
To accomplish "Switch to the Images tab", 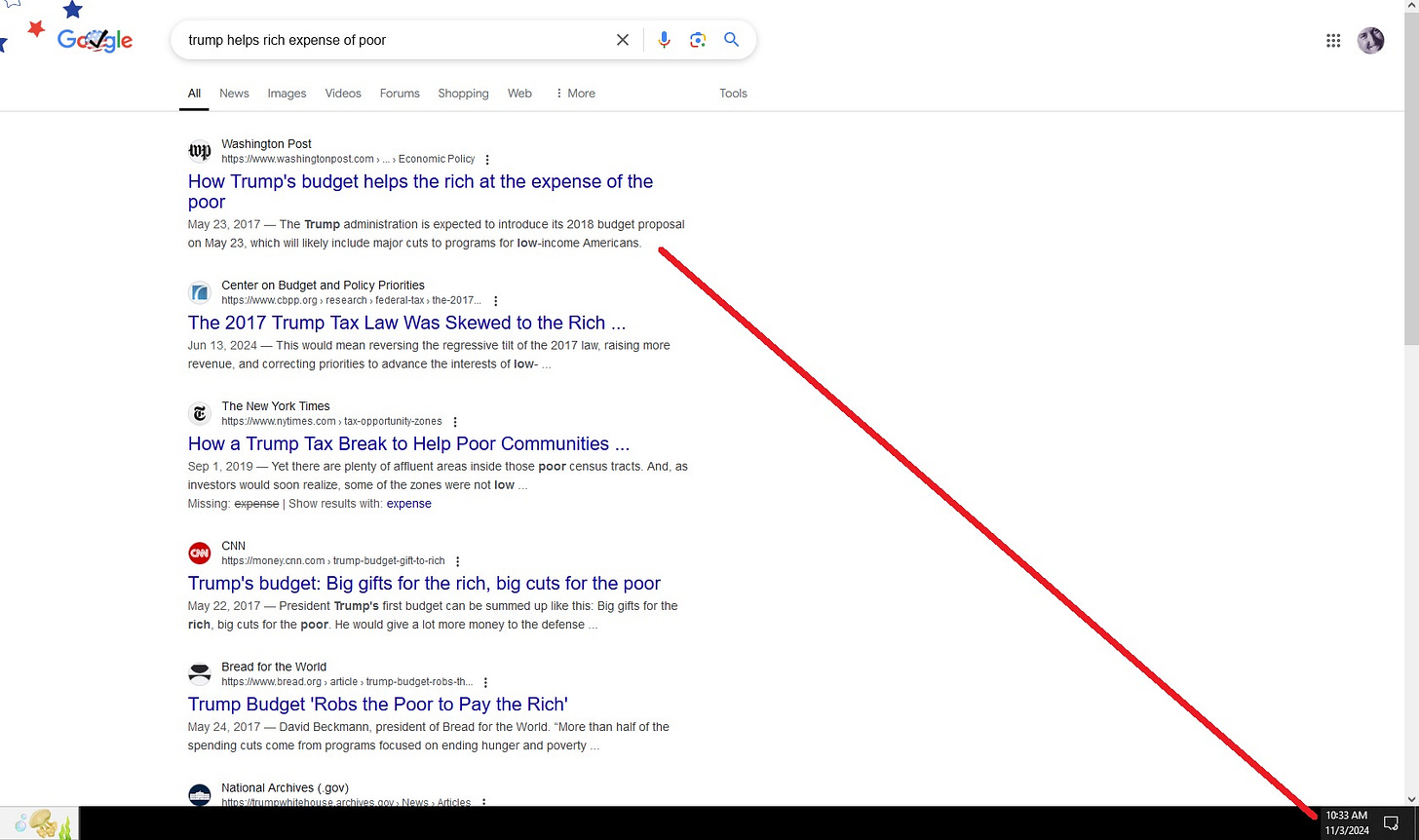I will click(287, 94).
